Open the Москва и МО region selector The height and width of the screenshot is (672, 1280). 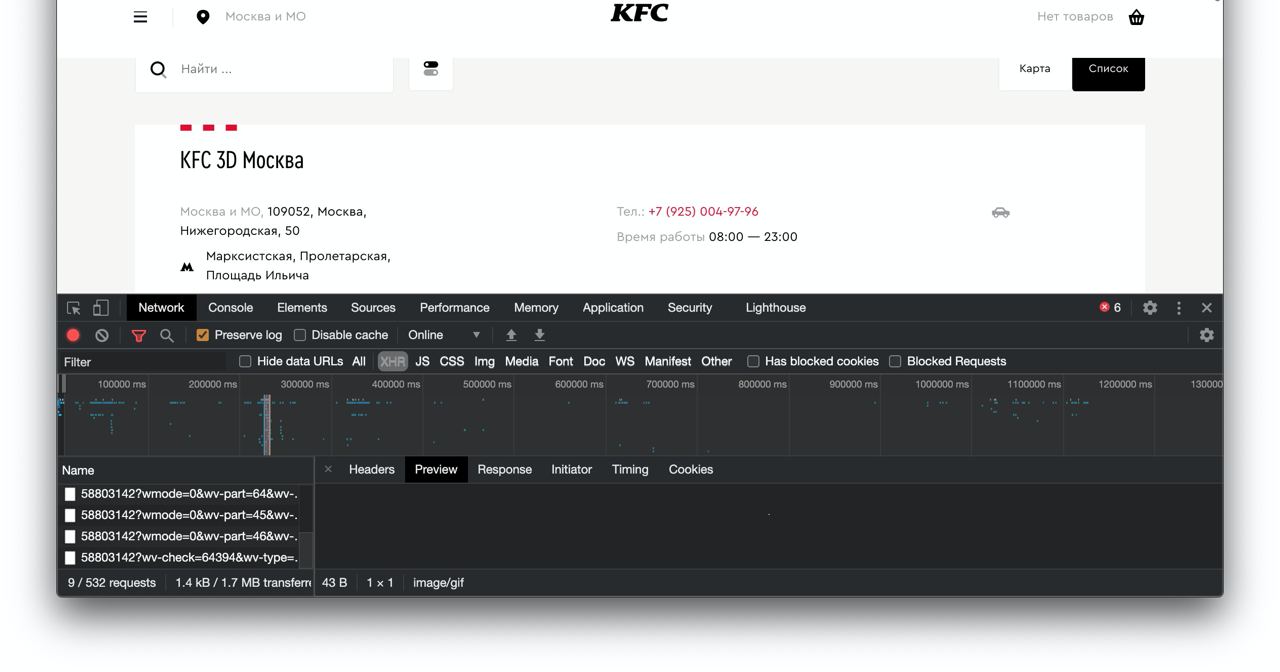pyautogui.click(x=265, y=17)
